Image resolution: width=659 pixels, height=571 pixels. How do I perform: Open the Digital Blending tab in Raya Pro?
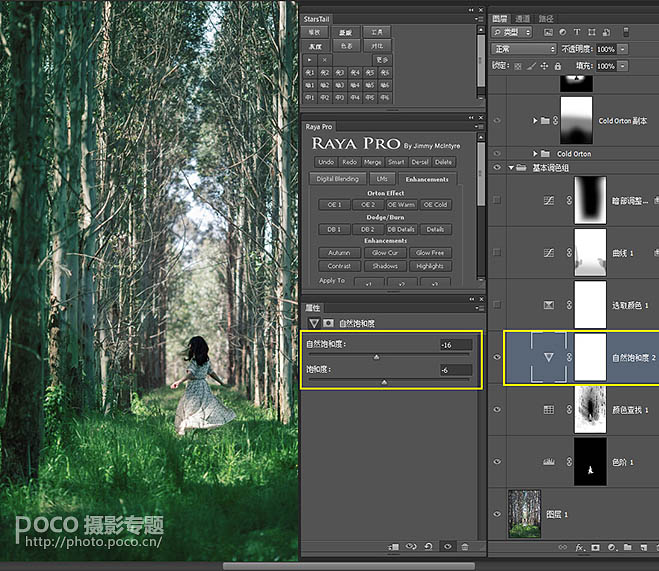(x=337, y=179)
